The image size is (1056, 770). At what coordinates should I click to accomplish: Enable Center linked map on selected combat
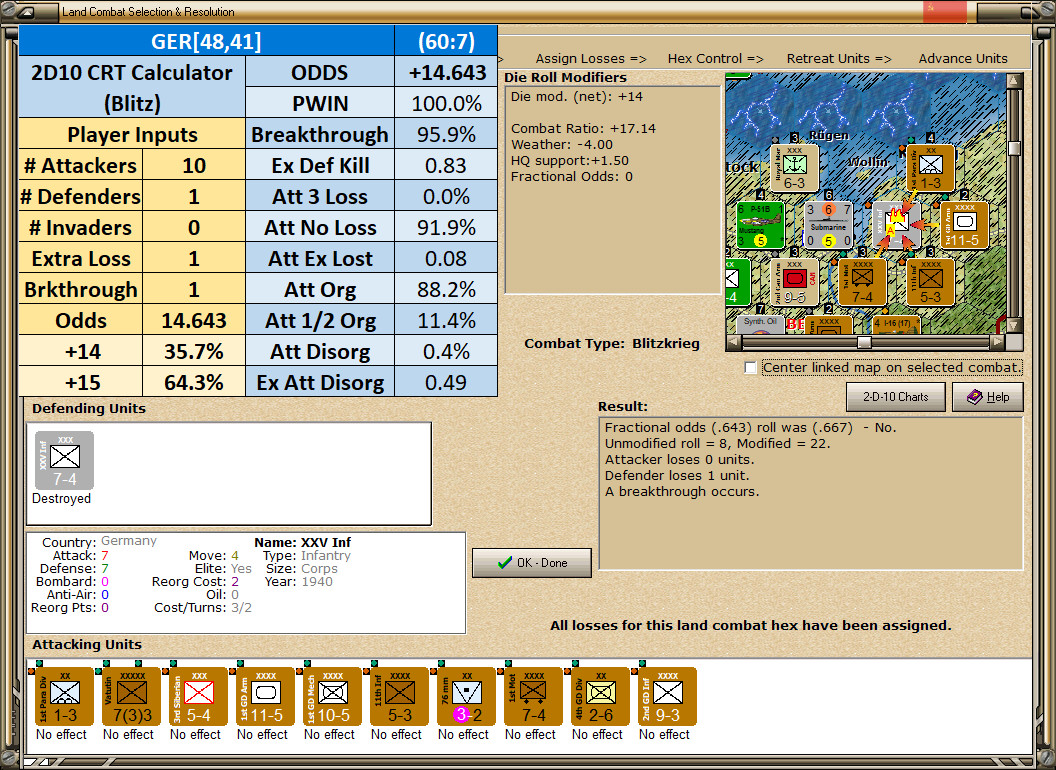751,368
